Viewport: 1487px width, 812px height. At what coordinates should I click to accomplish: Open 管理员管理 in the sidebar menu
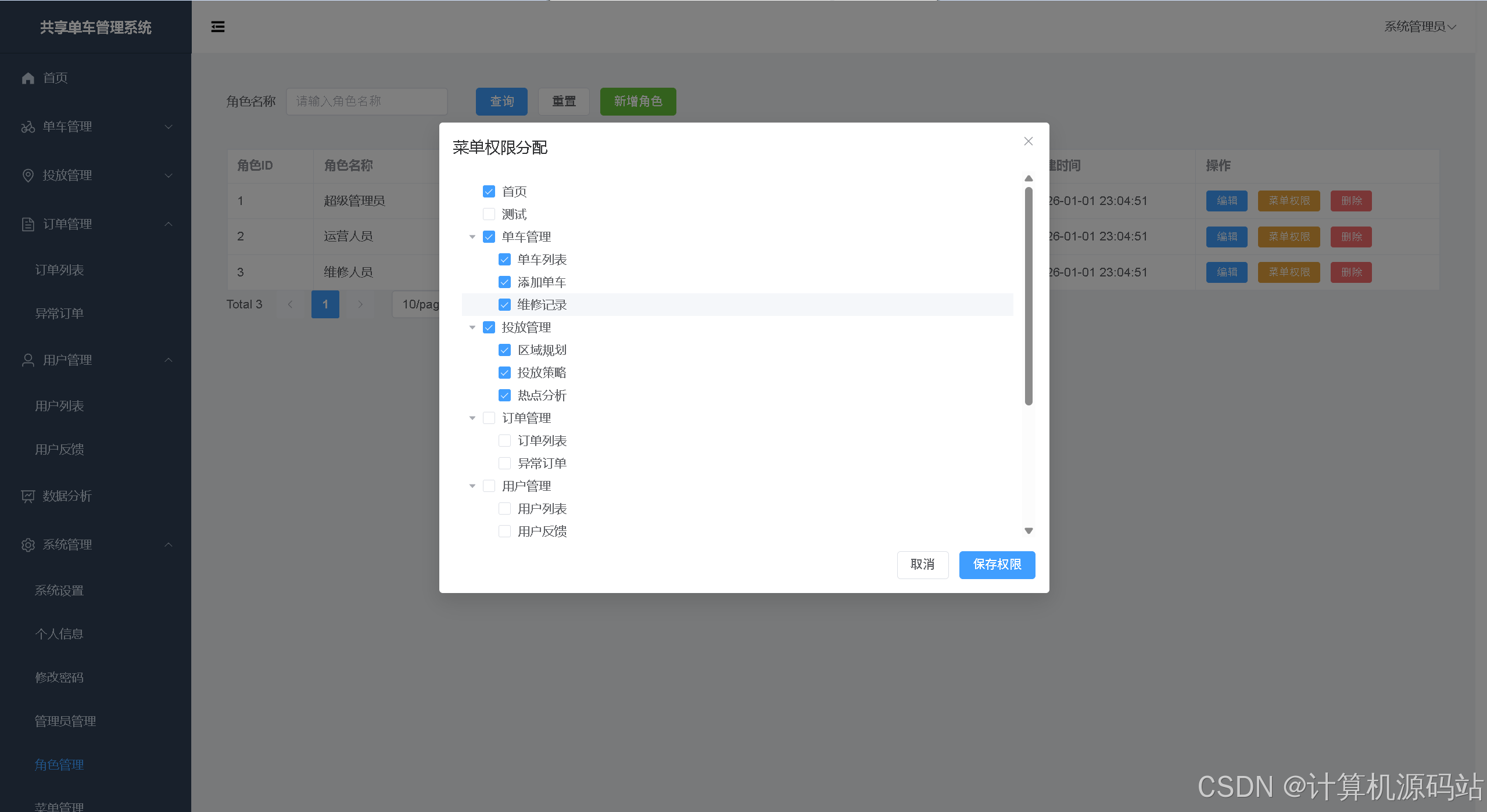pos(65,721)
